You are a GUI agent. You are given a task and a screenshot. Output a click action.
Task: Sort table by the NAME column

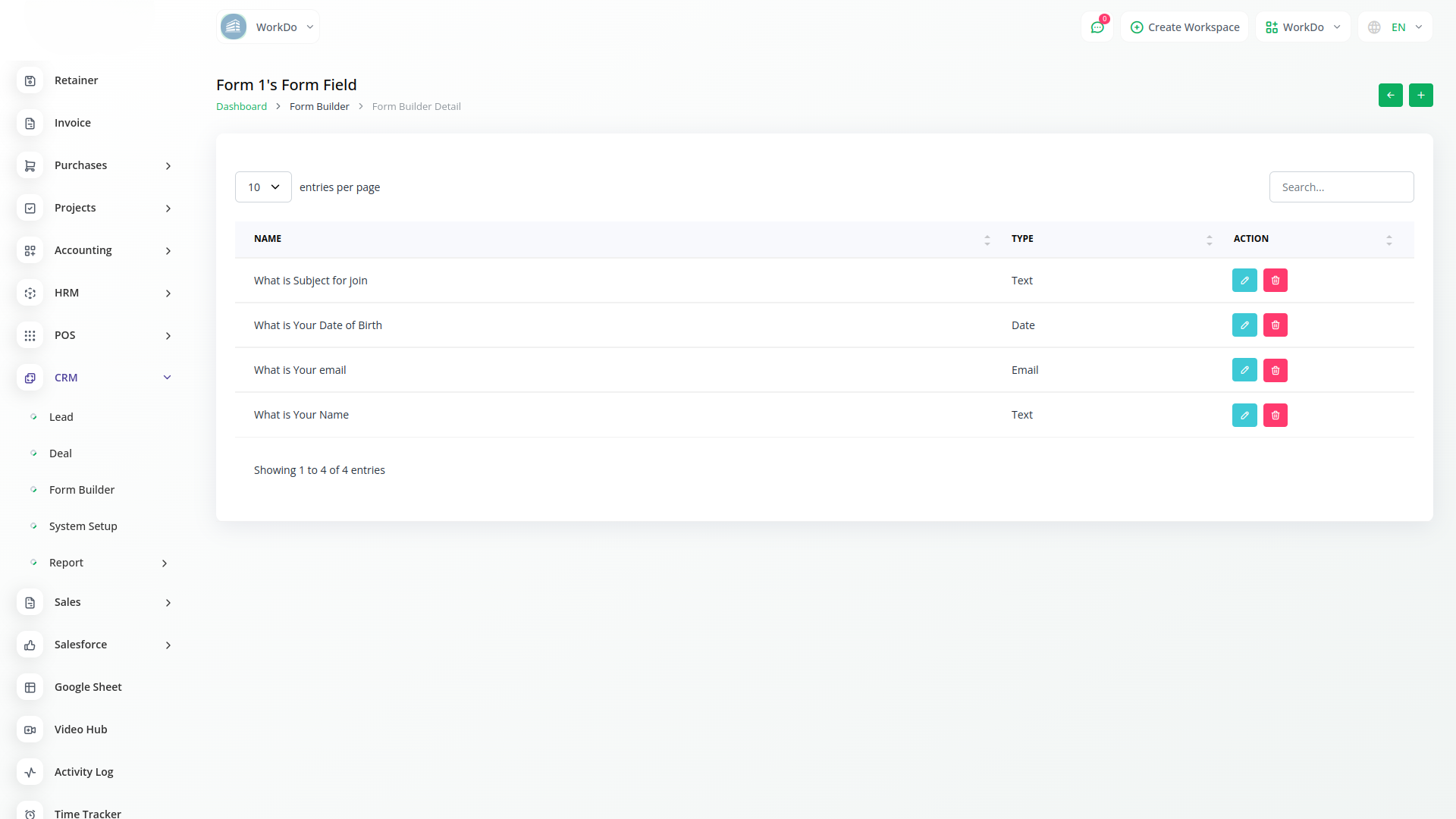coord(268,239)
